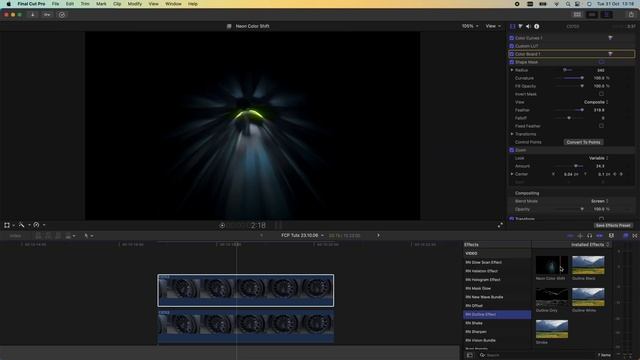Click the enhancement magic wand icon

tap(21, 225)
